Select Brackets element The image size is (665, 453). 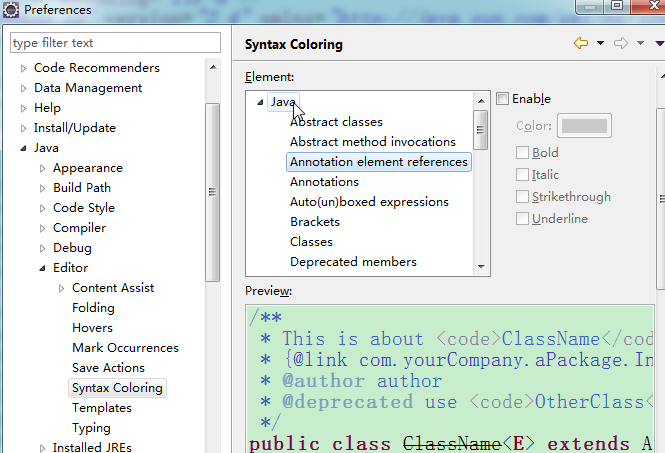(315, 222)
